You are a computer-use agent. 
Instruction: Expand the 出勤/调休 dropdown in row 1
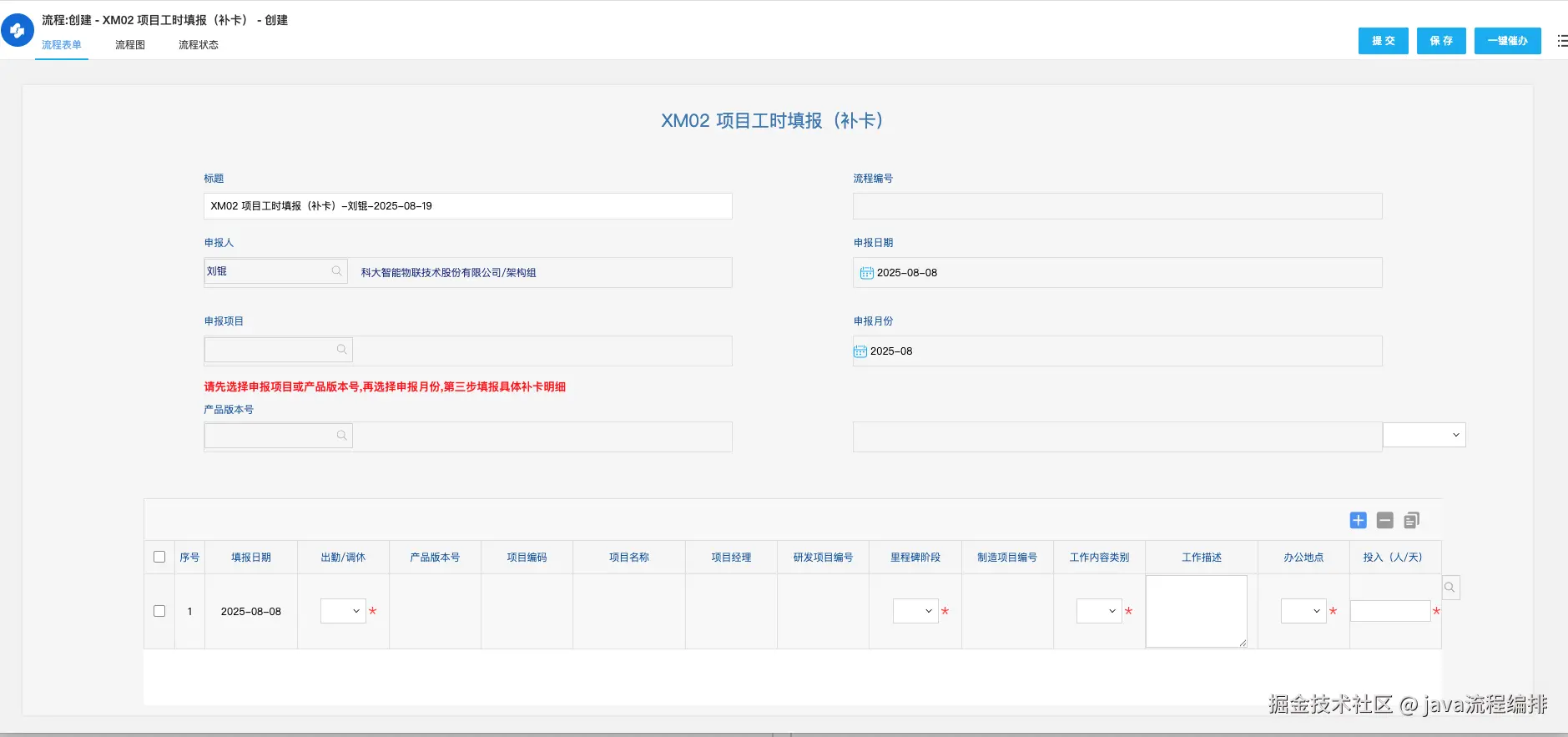click(343, 611)
